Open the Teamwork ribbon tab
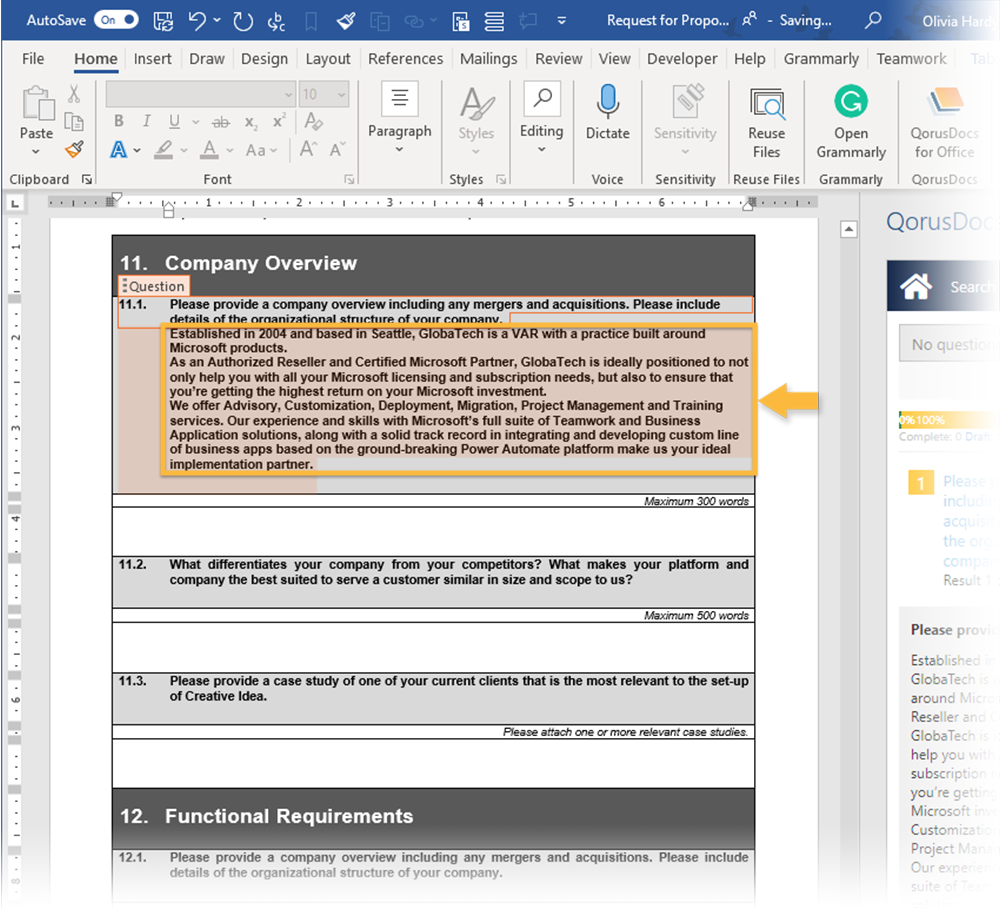This screenshot has height=908, width=1000. click(911, 59)
